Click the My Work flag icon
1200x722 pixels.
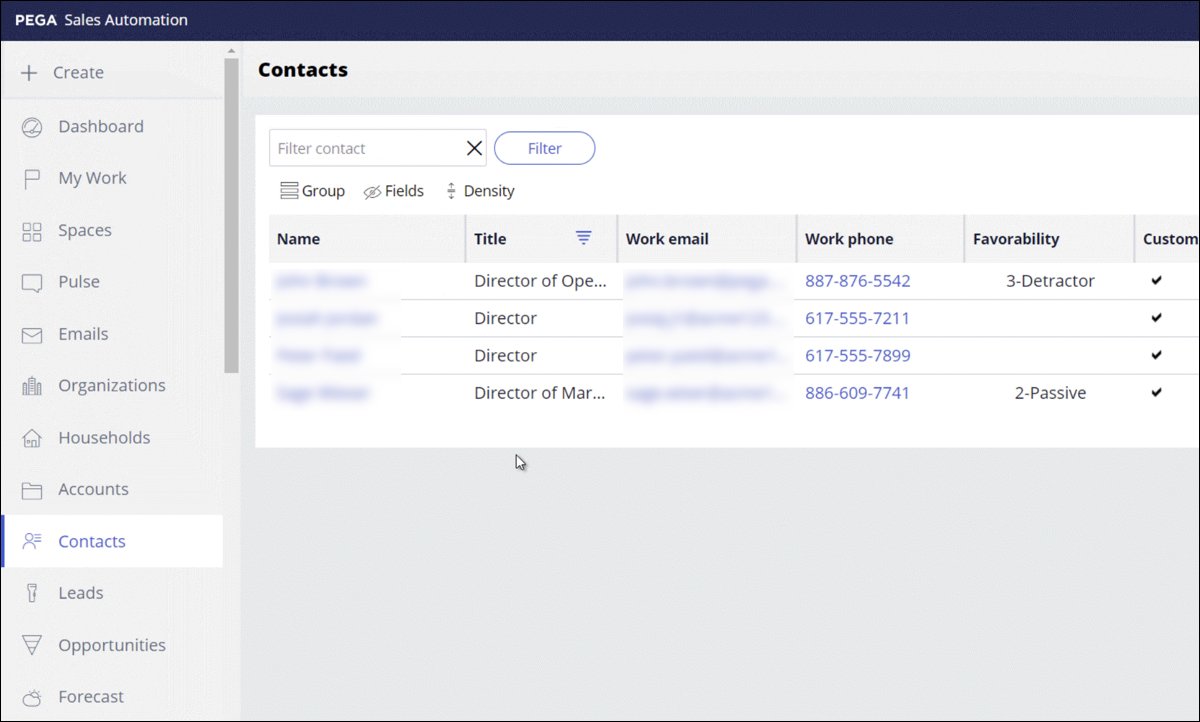(32, 179)
